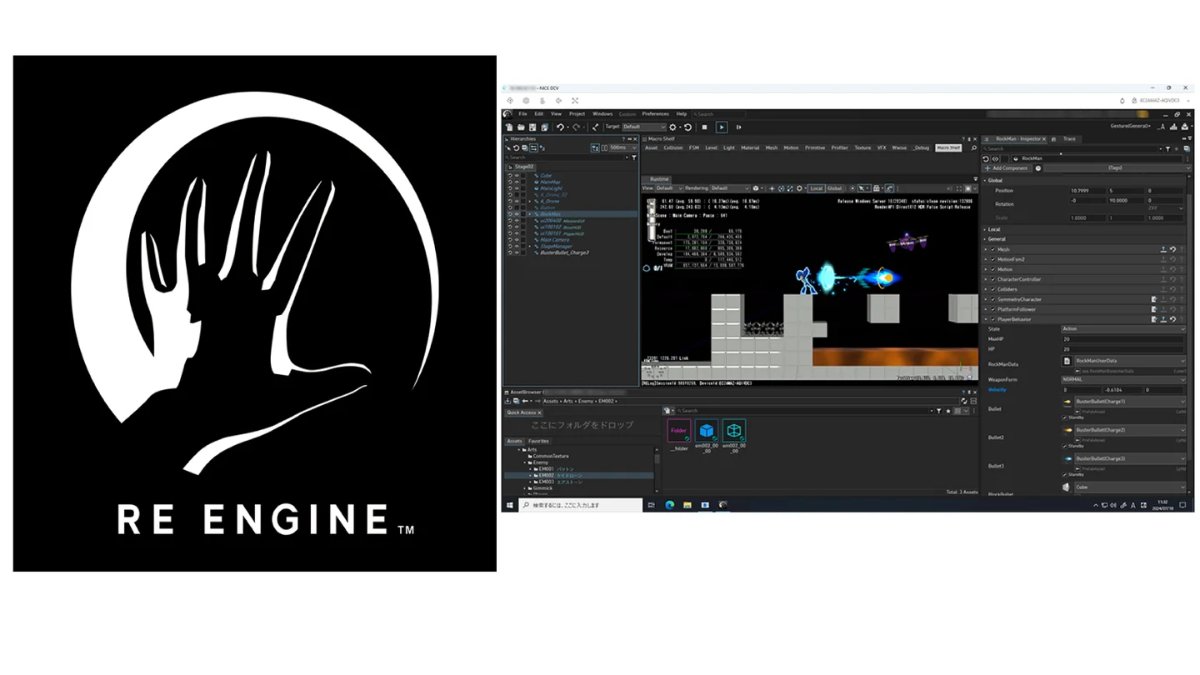Open the BusterBulletCharge1 Bullet dropdown
The width and height of the screenshot is (1200, 675).
(x=1130, y=401)
